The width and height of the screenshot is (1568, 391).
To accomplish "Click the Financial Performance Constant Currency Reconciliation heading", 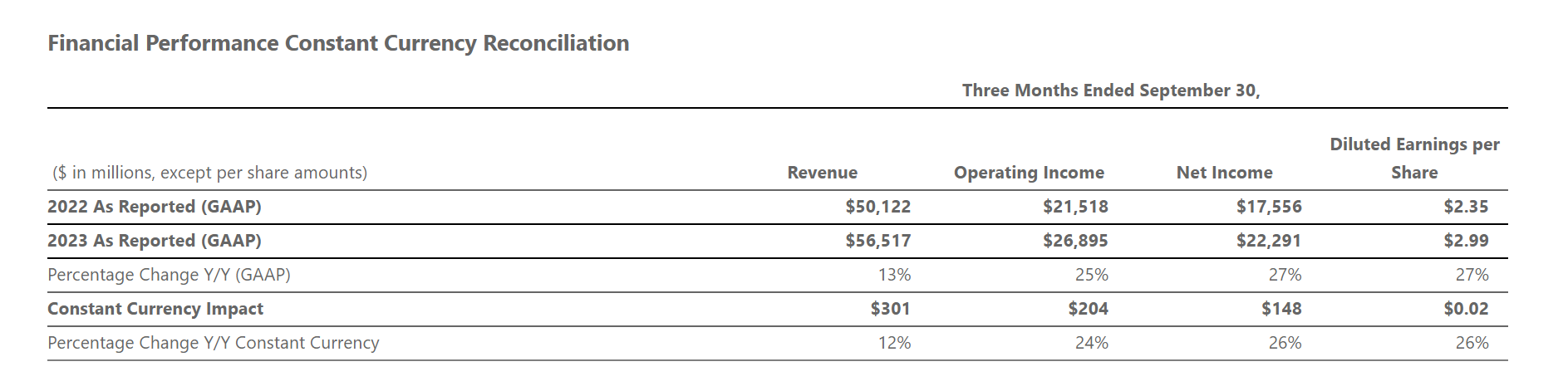I will click(338, 43).
